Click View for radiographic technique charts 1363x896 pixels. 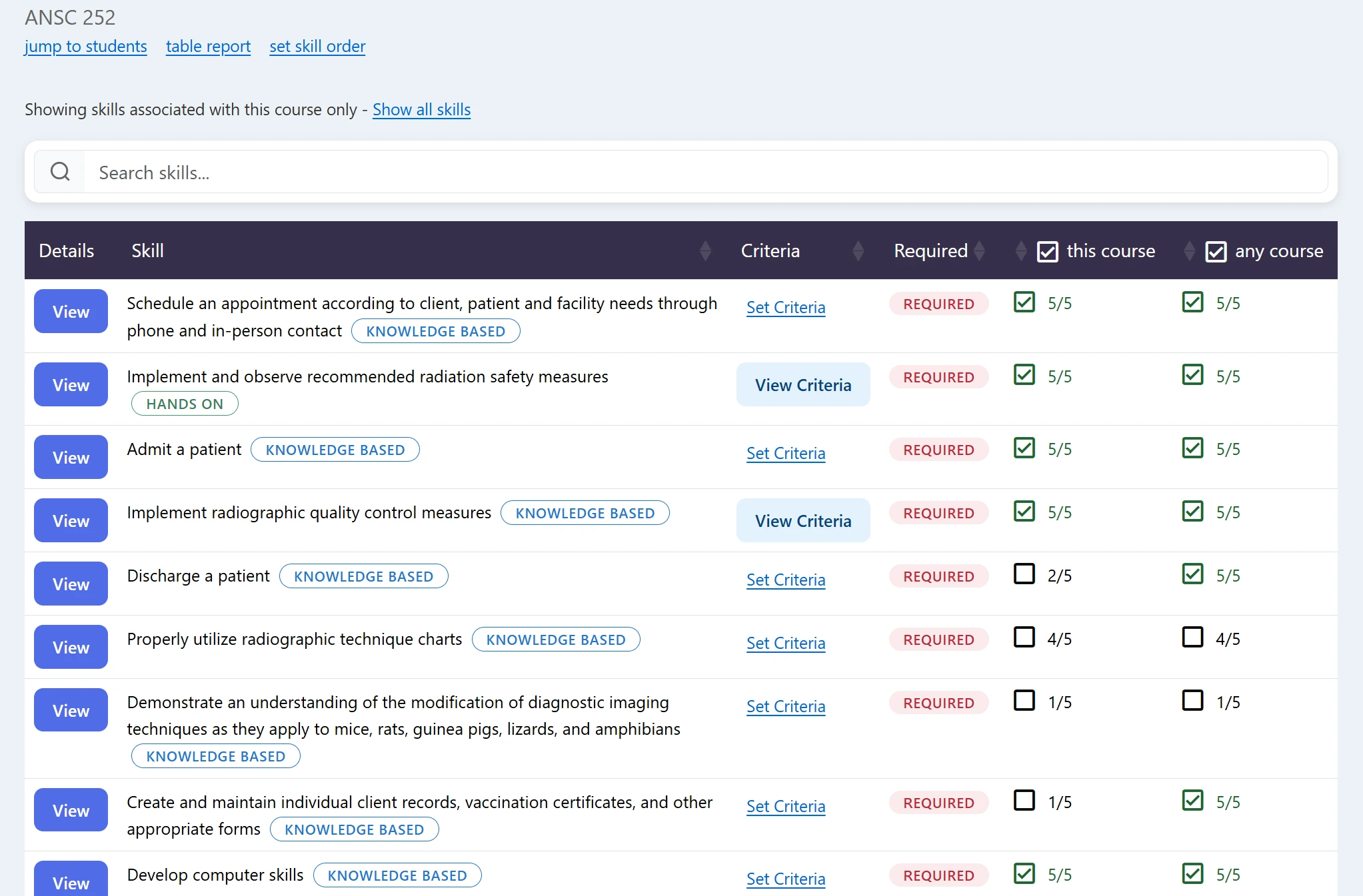pos(71,647)
